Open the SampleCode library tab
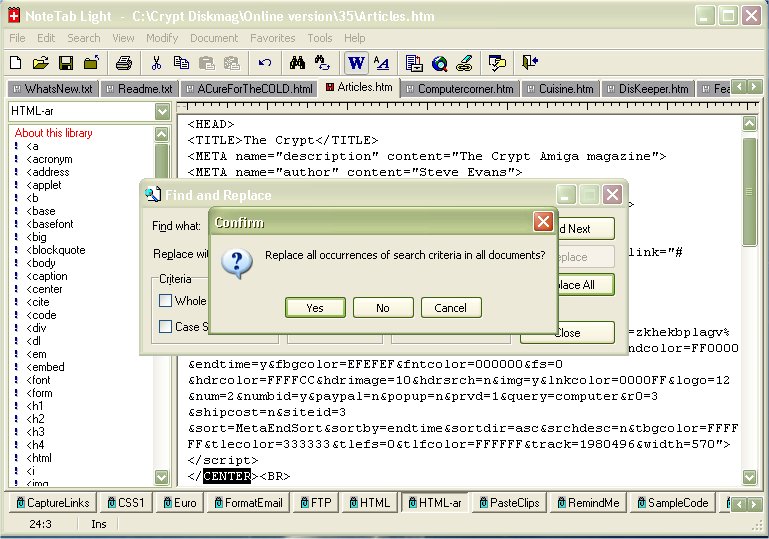 (673, 503)
